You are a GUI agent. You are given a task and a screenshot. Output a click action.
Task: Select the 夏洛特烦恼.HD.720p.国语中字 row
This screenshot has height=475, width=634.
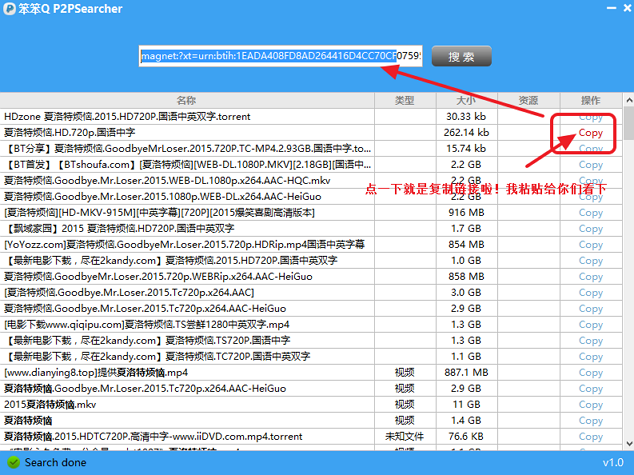coord(311,133)
